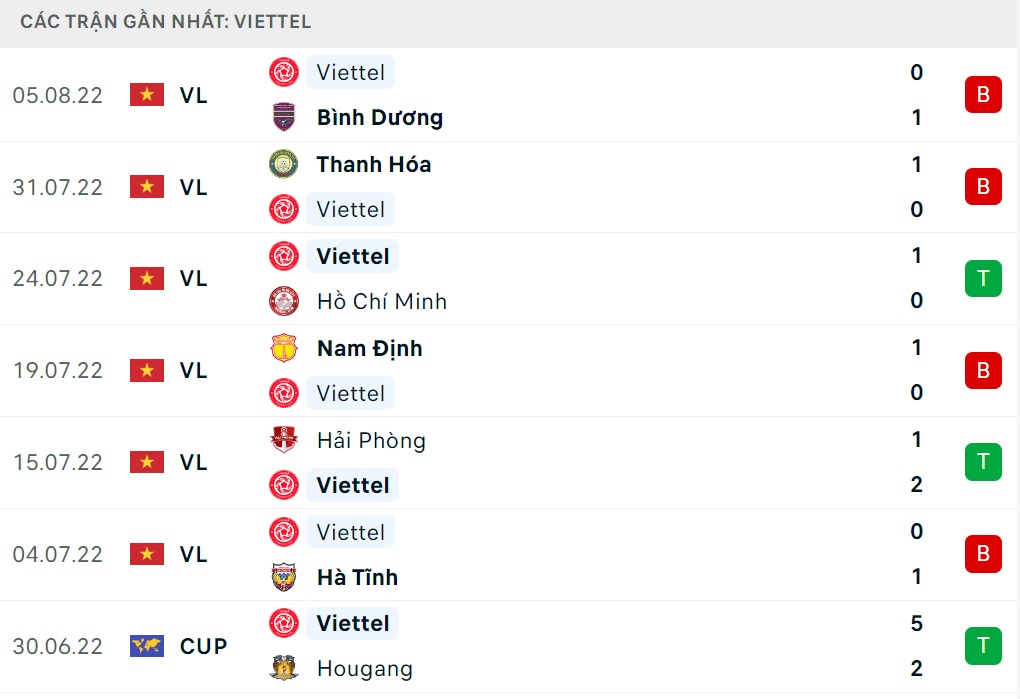Select the CUP competition flag icon
This screenshot has width=1020, height=699.
click(x=146, y=646)
